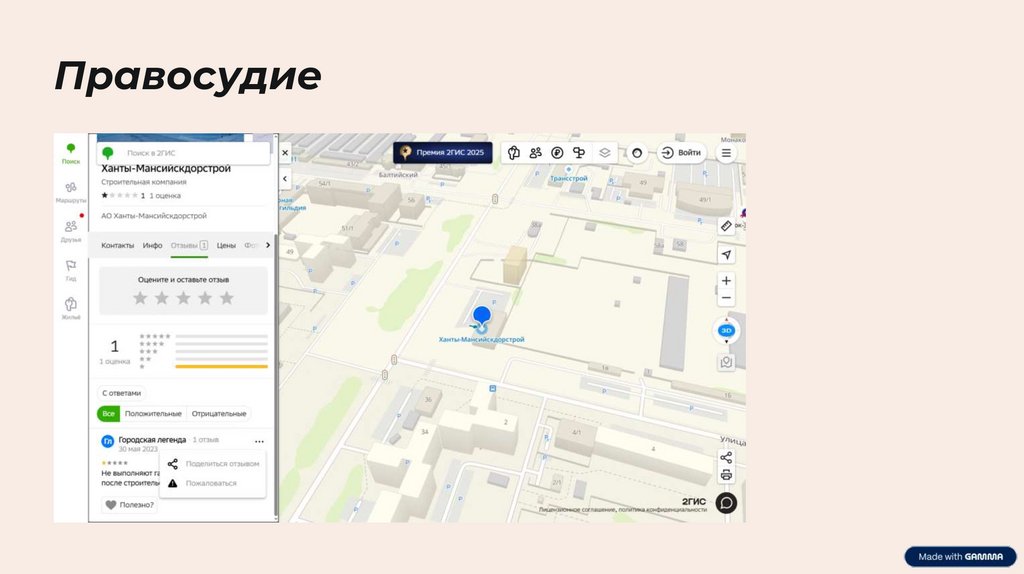Click the Войти login button

[681, 153]
